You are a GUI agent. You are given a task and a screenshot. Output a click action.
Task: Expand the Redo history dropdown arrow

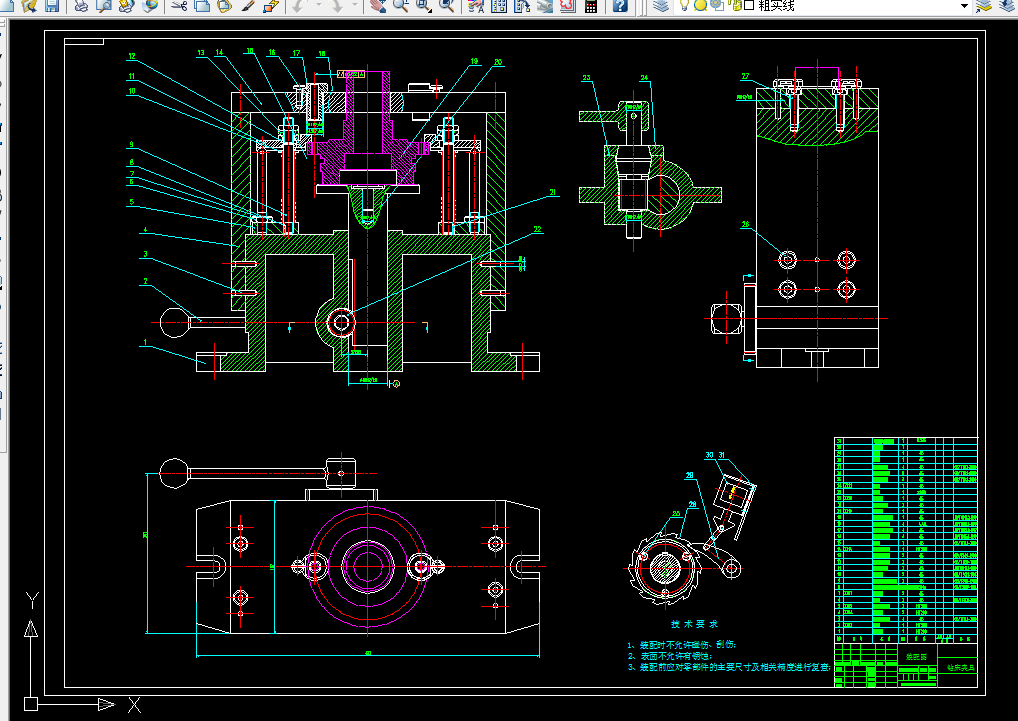(x=355, y=6)
